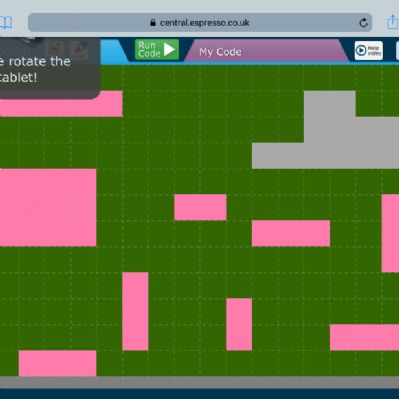Tap the padlock icon in the address bar

[x=153, y=22]
